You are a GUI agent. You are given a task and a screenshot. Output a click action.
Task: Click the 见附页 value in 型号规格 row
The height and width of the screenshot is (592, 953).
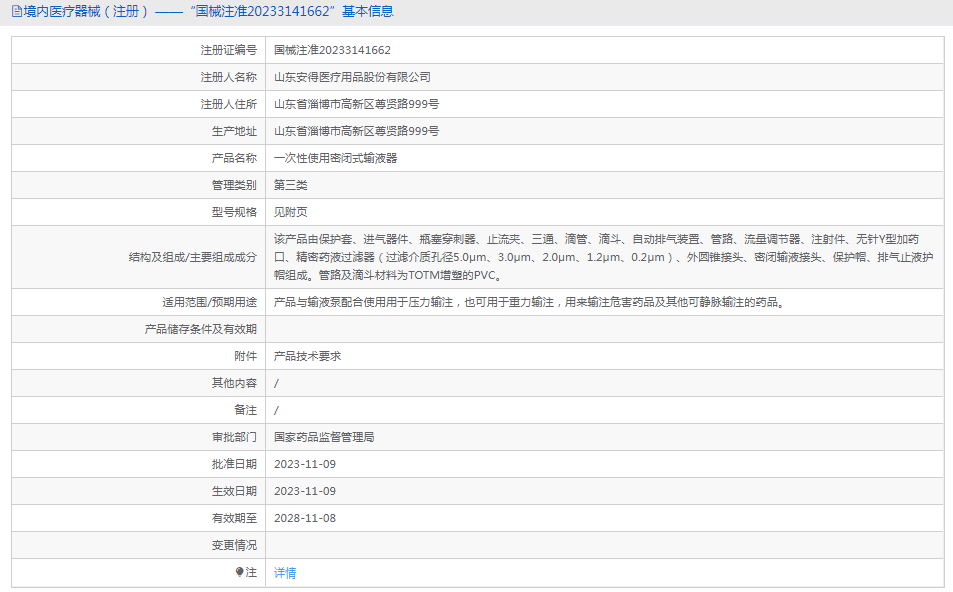click(x=291, y=212)
